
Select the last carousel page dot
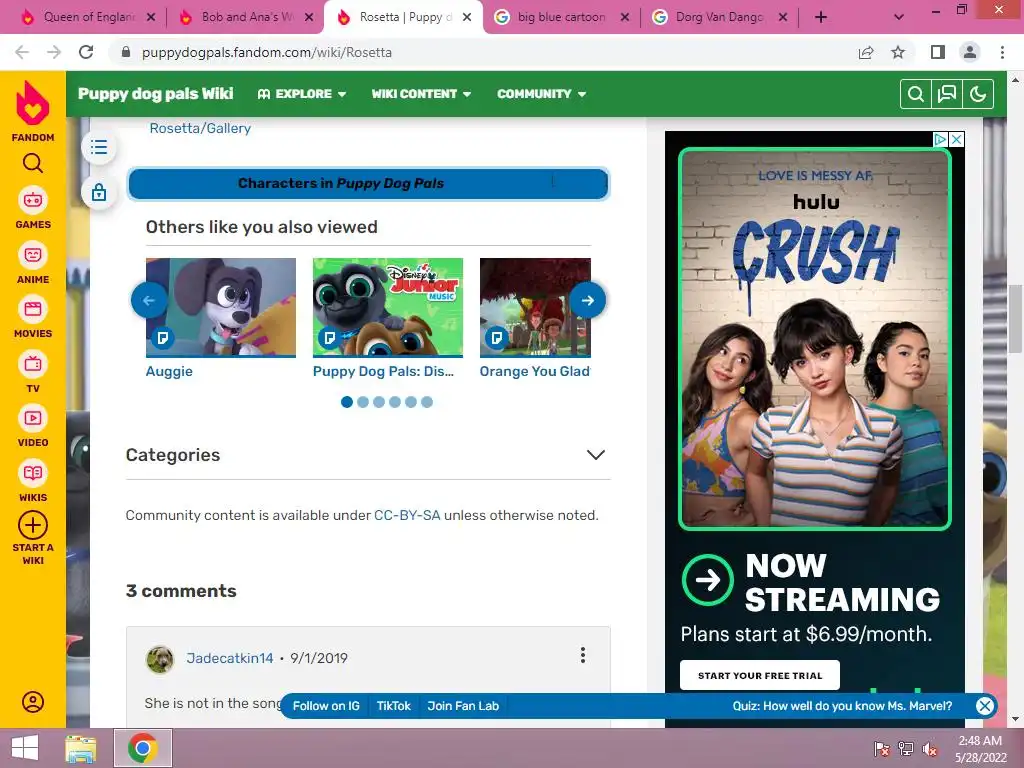pyautogui.click(x=426, y=402)
